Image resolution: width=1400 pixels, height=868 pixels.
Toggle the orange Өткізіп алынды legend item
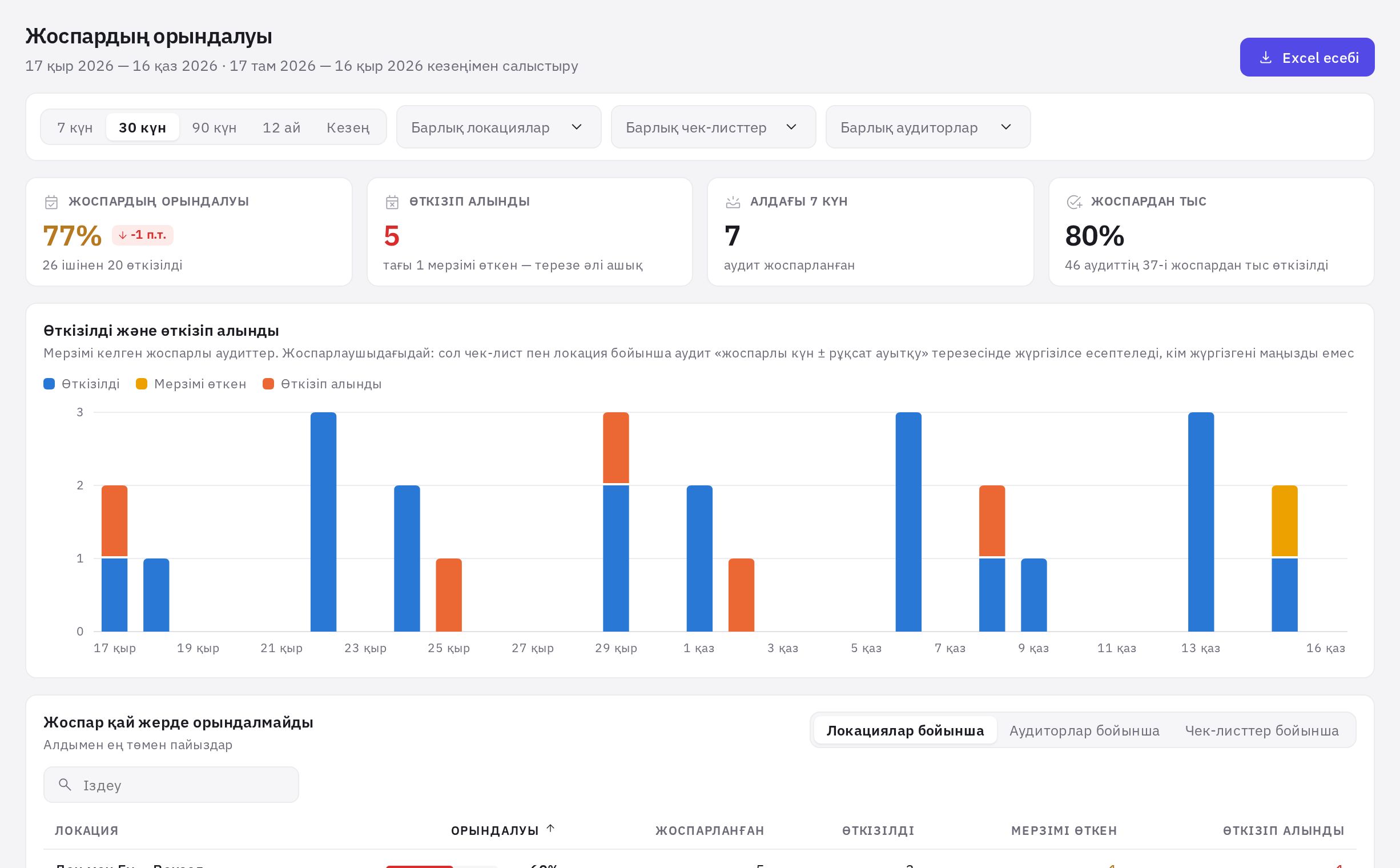(322, 384)
